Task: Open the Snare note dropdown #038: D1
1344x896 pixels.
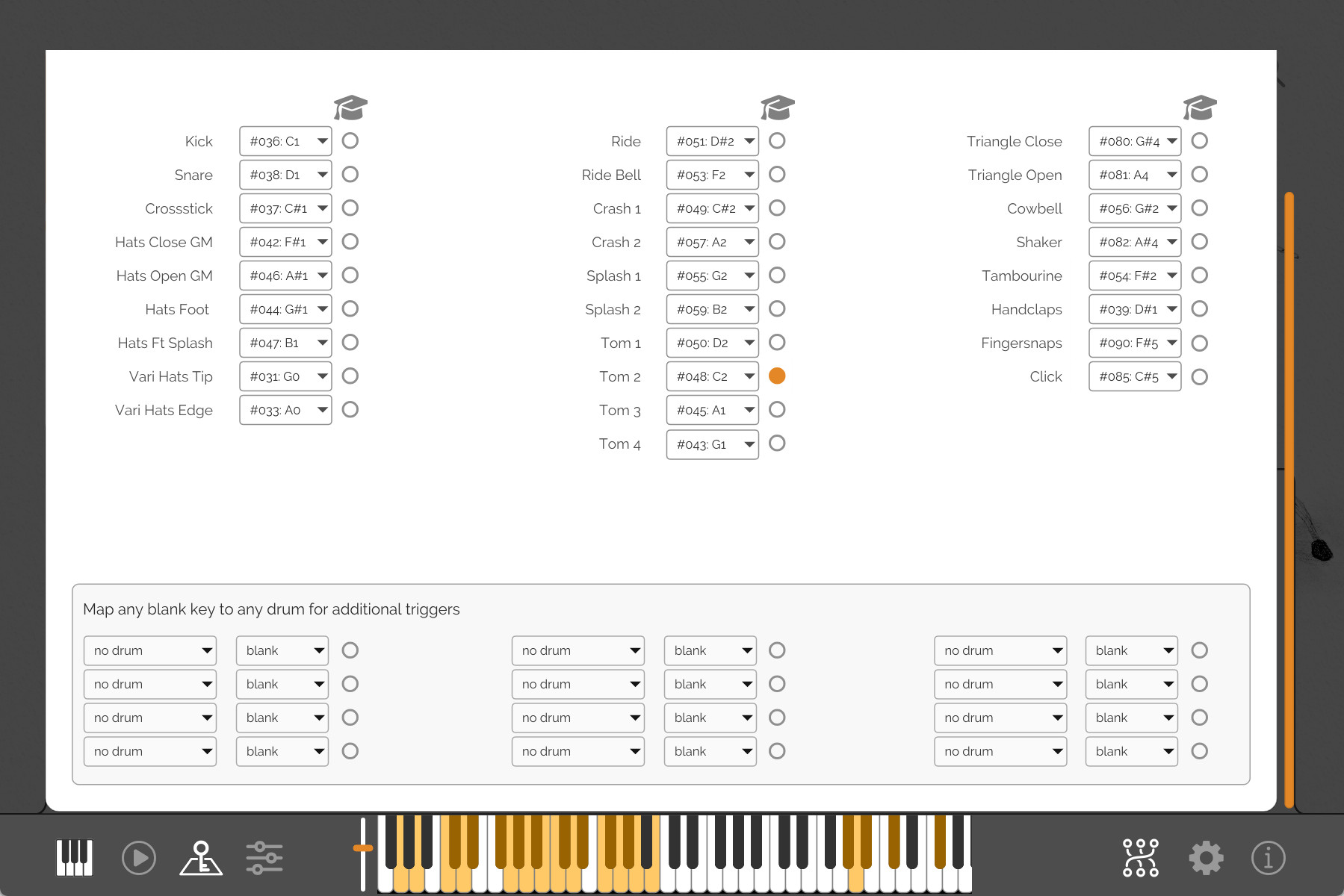Action: coord(285,175)
